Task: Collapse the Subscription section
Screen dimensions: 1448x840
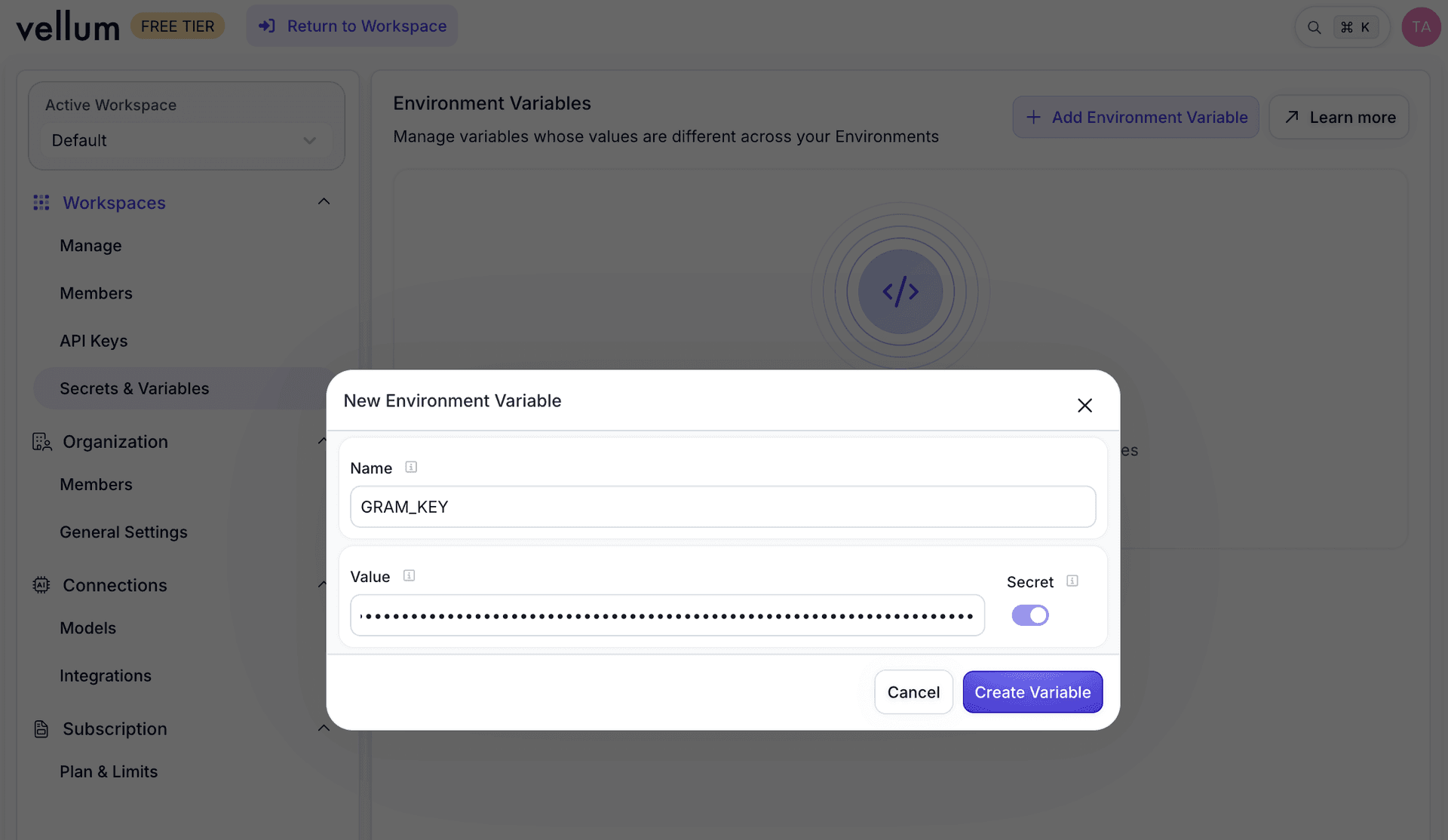Action: 324,728
